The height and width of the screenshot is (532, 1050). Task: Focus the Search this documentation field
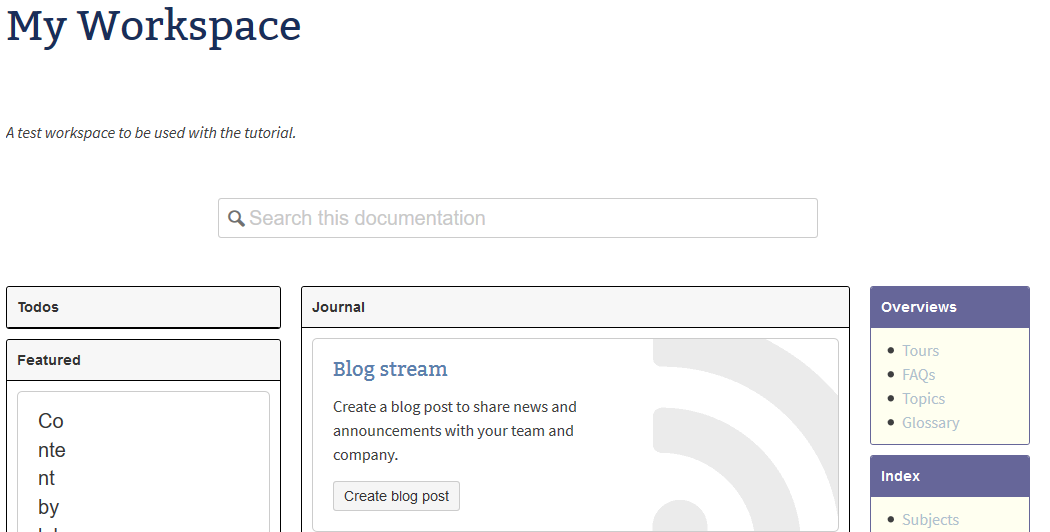[x=530, y=218]
